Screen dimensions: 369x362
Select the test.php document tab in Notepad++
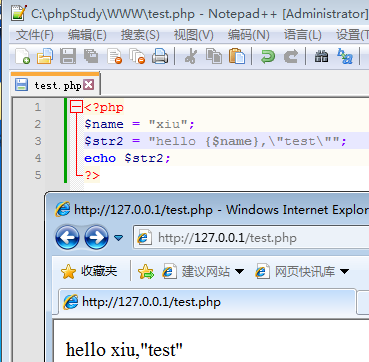coord(55,85)
